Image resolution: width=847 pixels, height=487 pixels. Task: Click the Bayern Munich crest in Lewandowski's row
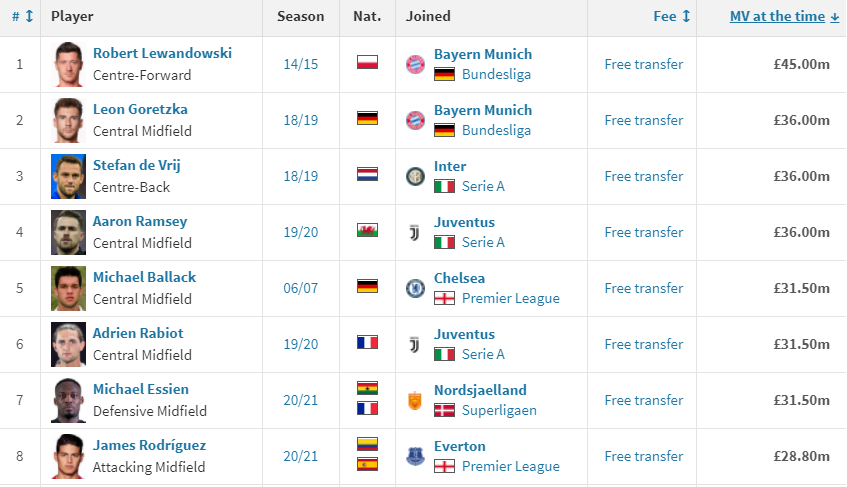coord(415,64)
